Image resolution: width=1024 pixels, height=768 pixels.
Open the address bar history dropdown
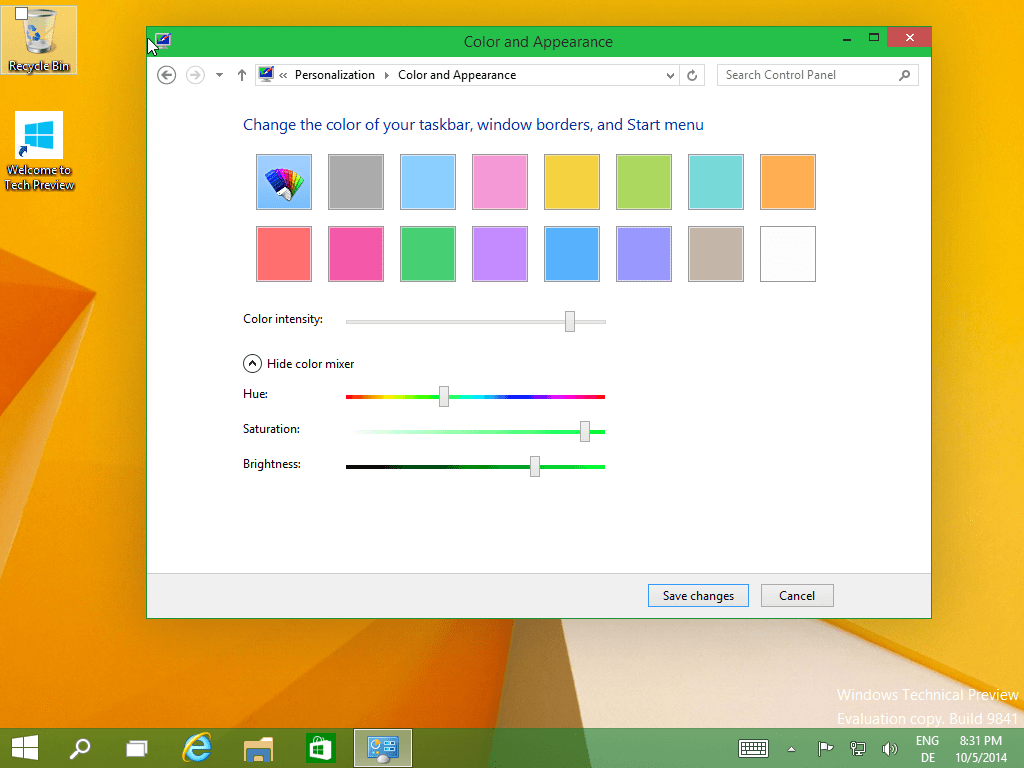[670, 75]
